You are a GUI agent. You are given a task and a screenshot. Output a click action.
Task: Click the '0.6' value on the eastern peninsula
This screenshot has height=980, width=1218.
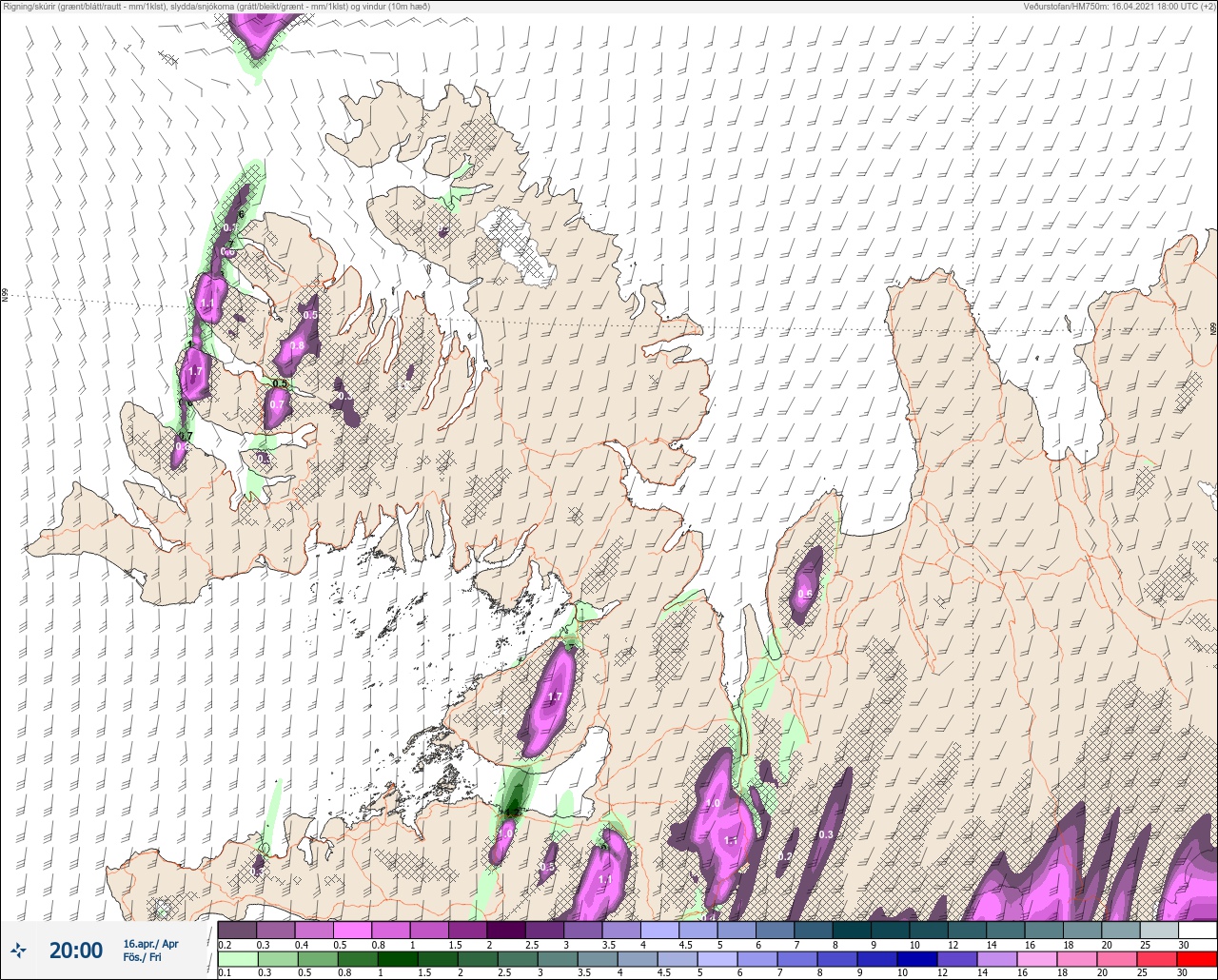[805, 594]
